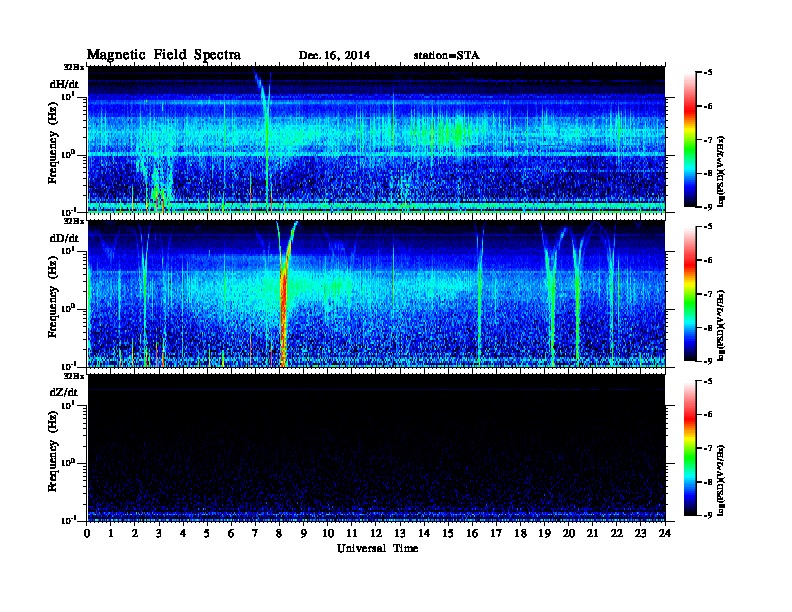The width and height of the screenshot is (792, 612).
Task: Click the hour "6" Universal Time tick label
Action: [x=231, y=533]
